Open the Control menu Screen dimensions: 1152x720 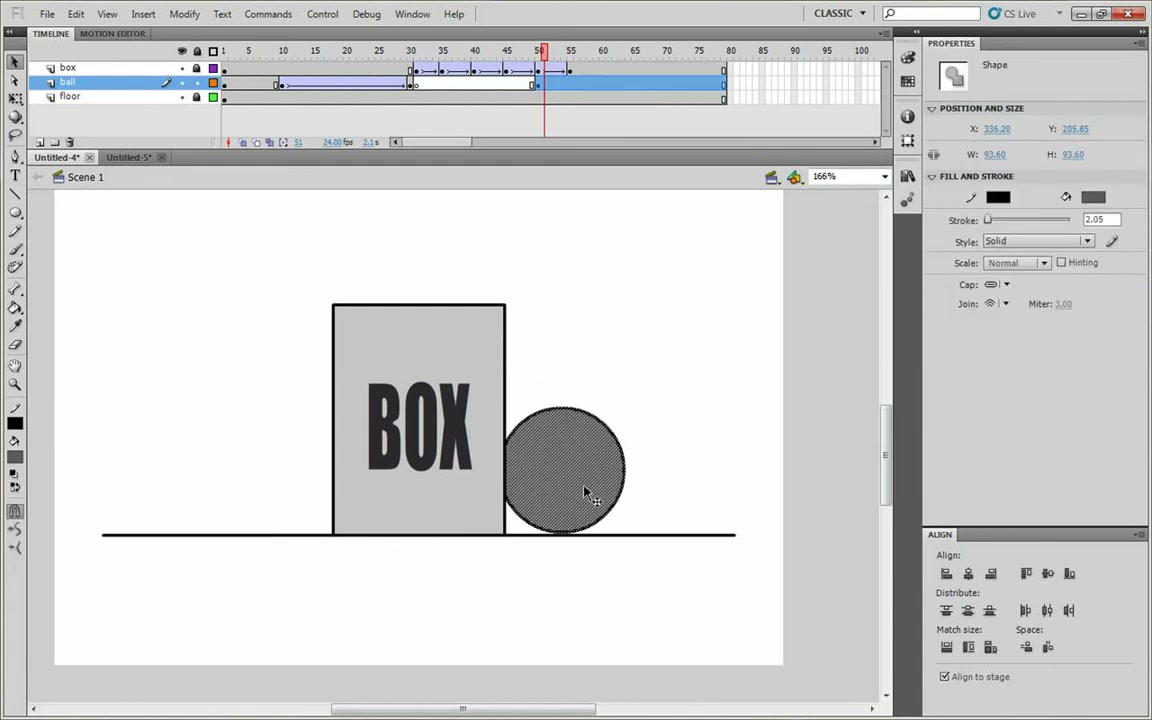tap(323, 14)
